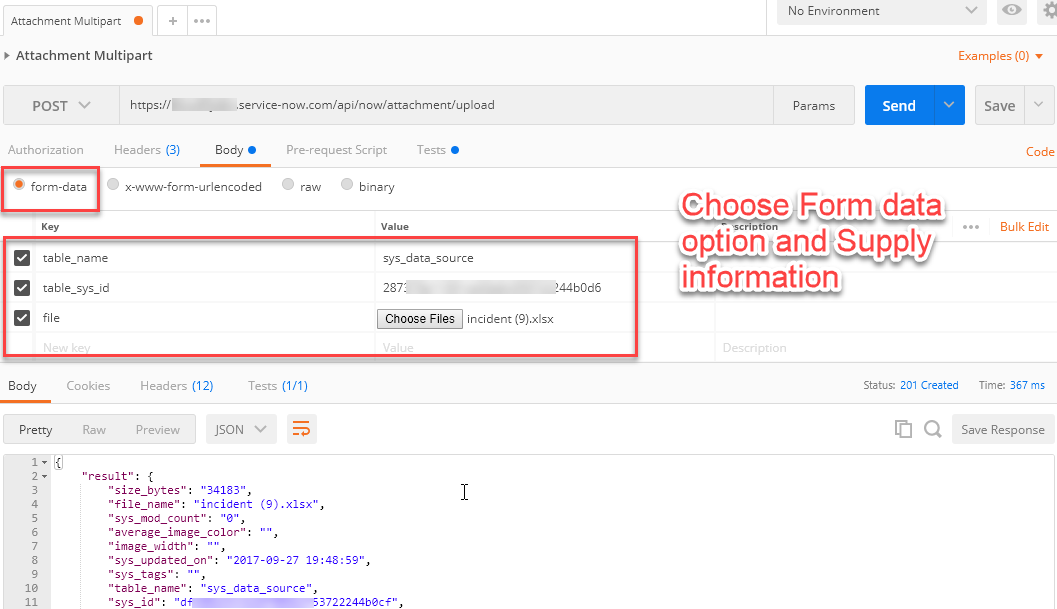Select the raw body type radio button

pyautogui.click(x=288, y=184)
